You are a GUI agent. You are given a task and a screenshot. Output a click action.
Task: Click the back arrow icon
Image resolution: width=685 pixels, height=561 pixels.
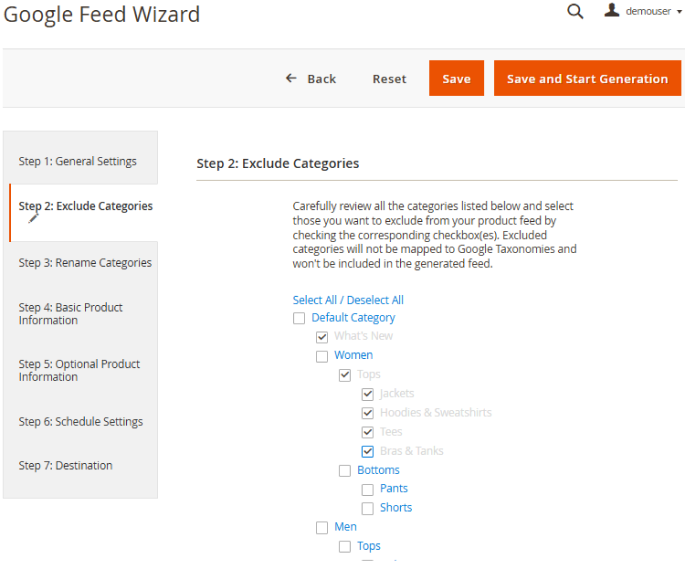(291, 78)
